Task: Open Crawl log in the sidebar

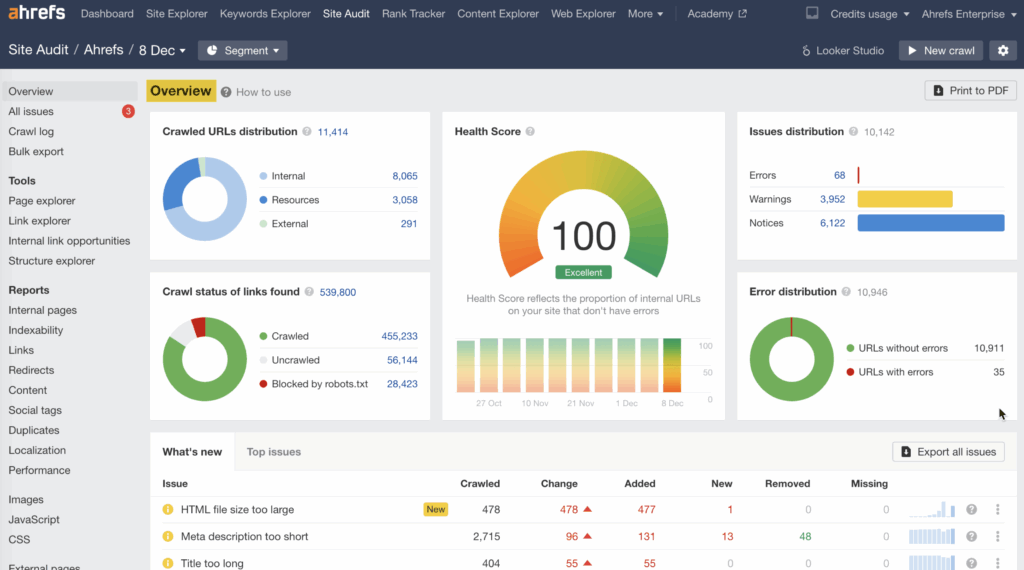Action: pos(31,131)
